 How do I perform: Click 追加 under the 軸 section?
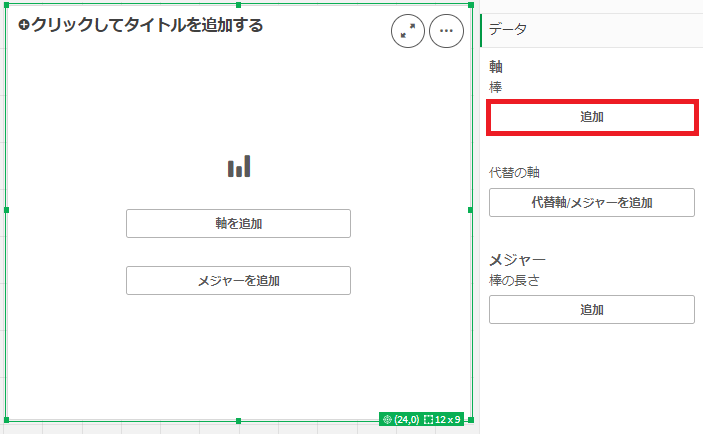pos(591,117)
